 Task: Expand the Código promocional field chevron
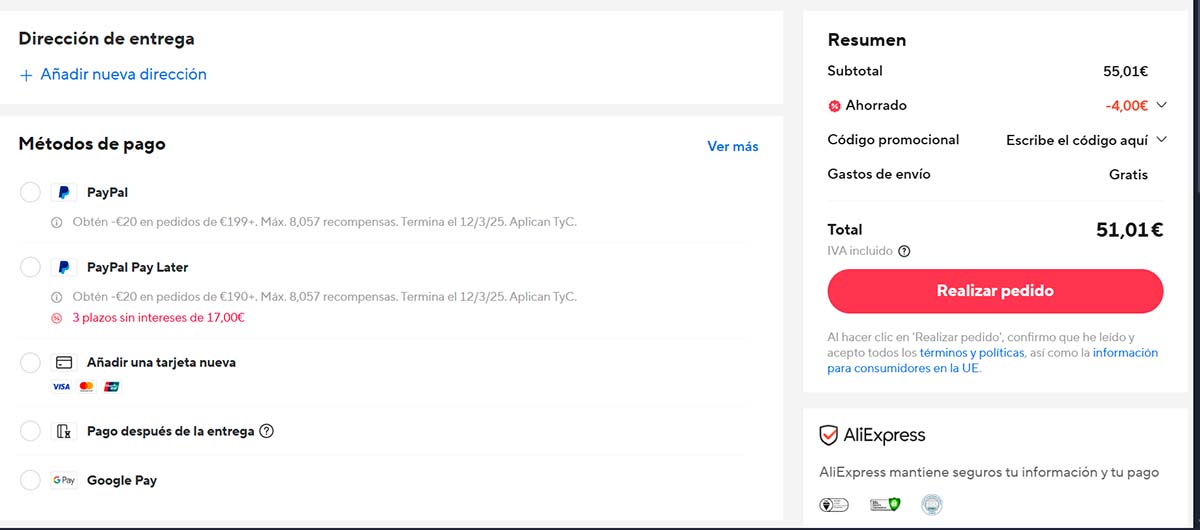coord(1161,140)
